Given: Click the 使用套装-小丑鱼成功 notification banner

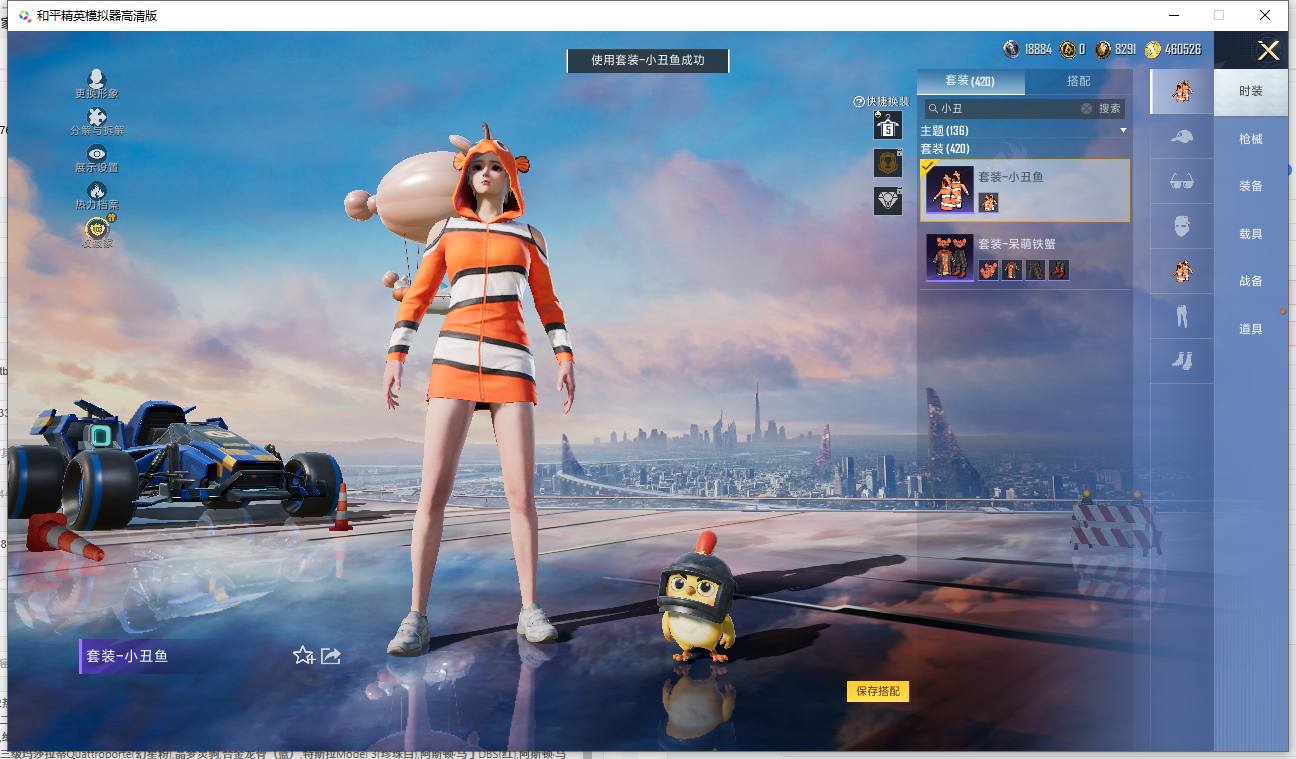Looking at the screenshot, I should tap(648, 60).
